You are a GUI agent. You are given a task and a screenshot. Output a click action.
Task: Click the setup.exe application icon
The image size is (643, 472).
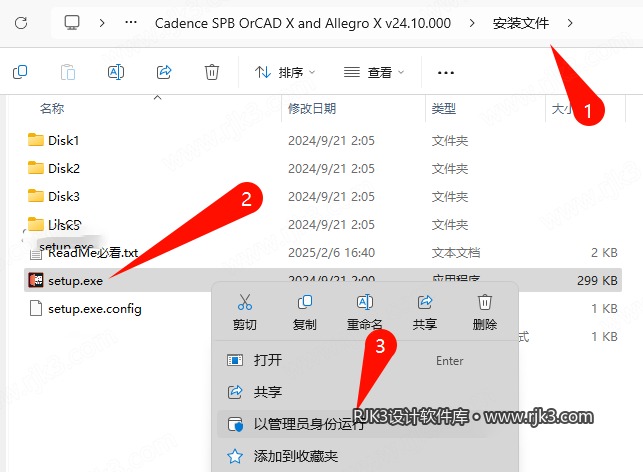tap(36, 280)
